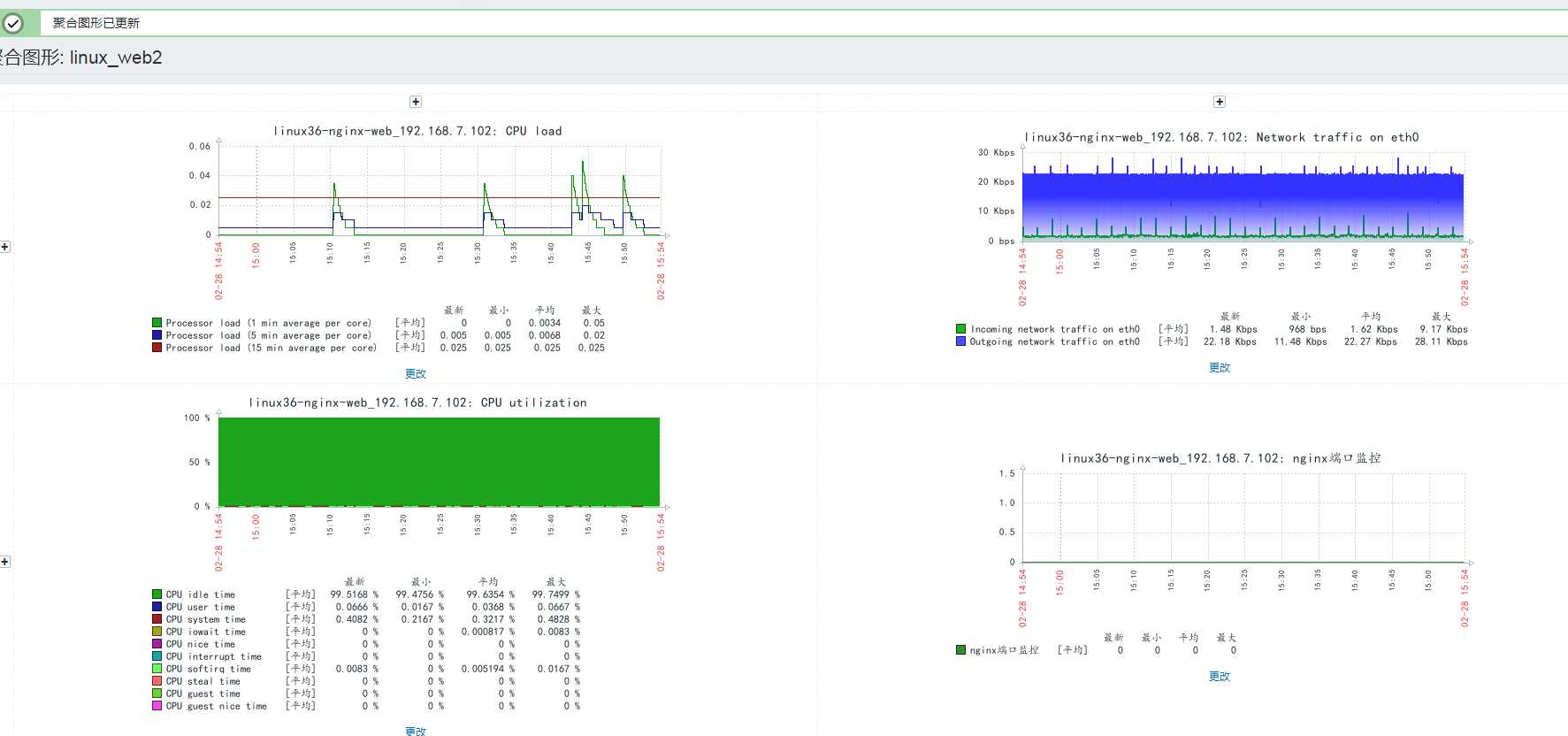
Task: Click green swatch for Incoming network traffic
Action: point(960,329)
